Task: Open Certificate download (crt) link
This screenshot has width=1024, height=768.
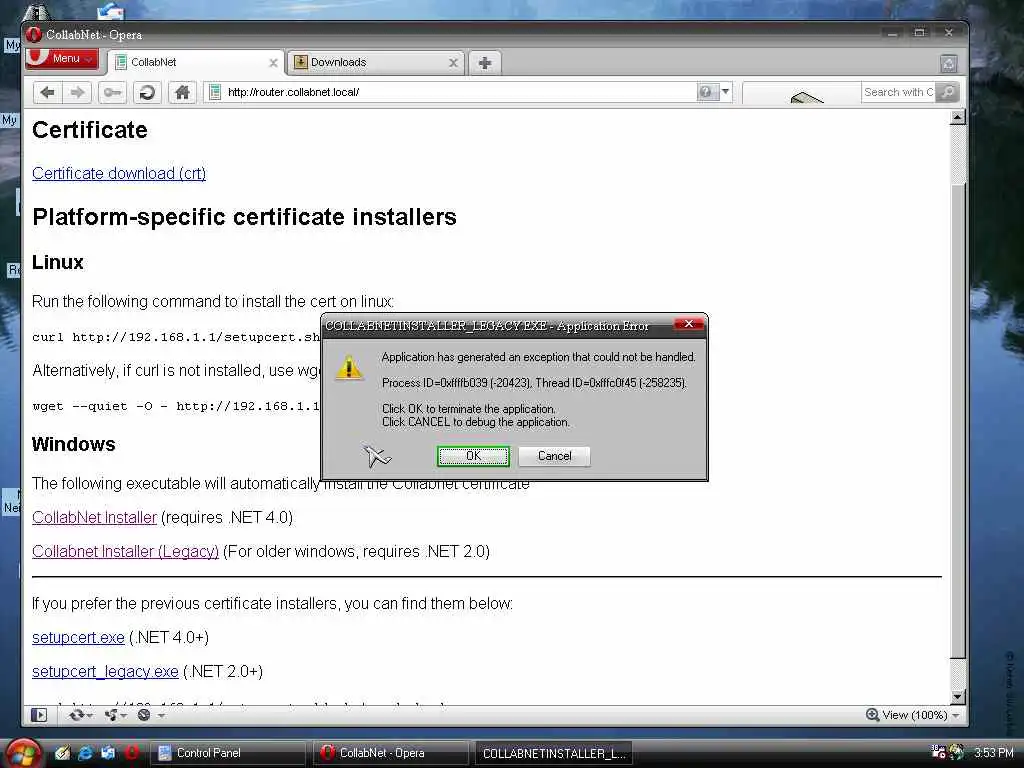Action: (119, 174)
